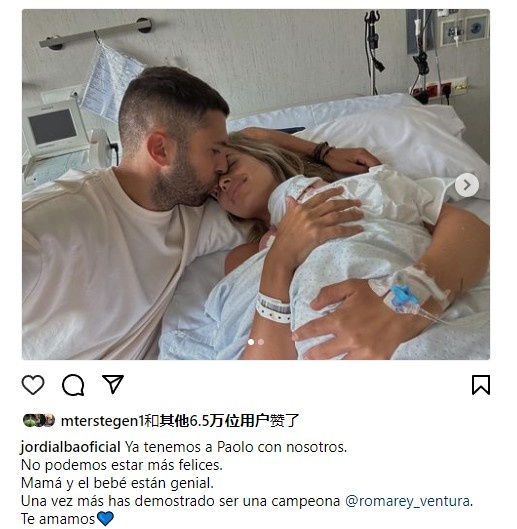The height and width of the screenshot is (529, 517).
Task: Click the blue heart emoji in the caption
Action: pos(105,519)
